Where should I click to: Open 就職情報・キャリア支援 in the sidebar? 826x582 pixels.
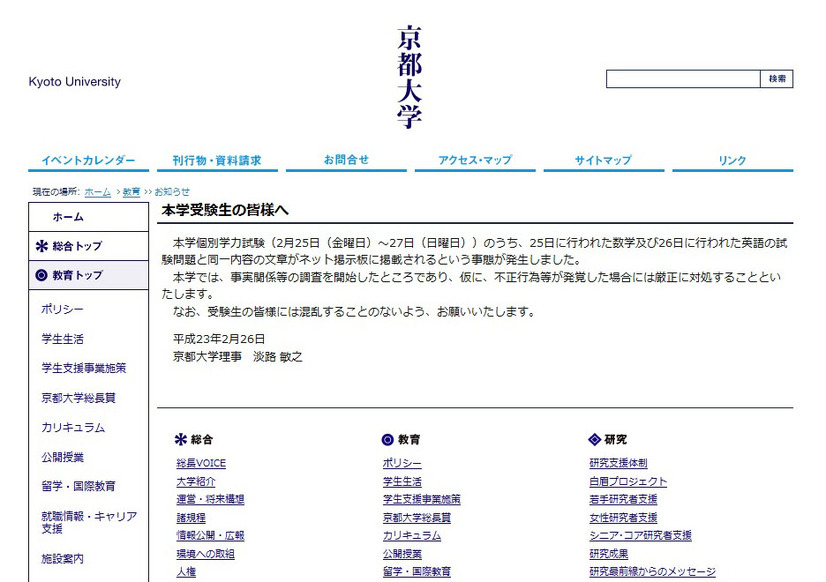tap(89, 522)
